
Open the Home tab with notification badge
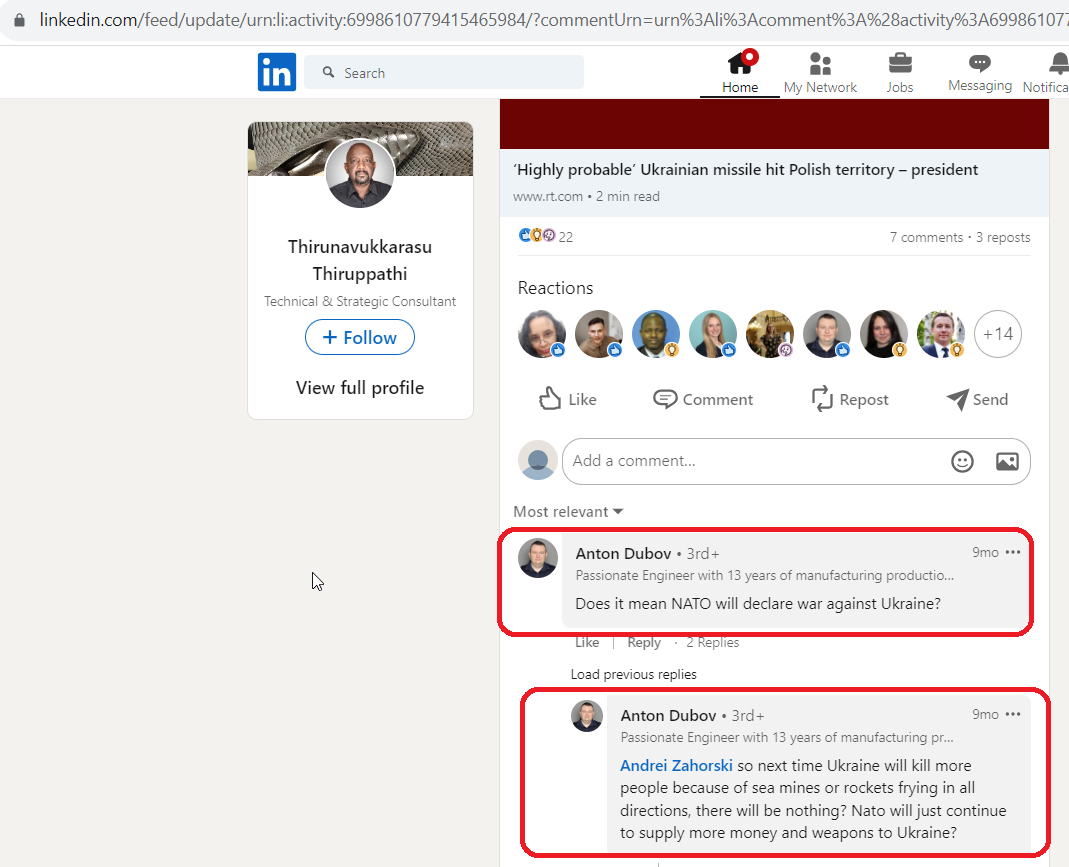[740, 72]
